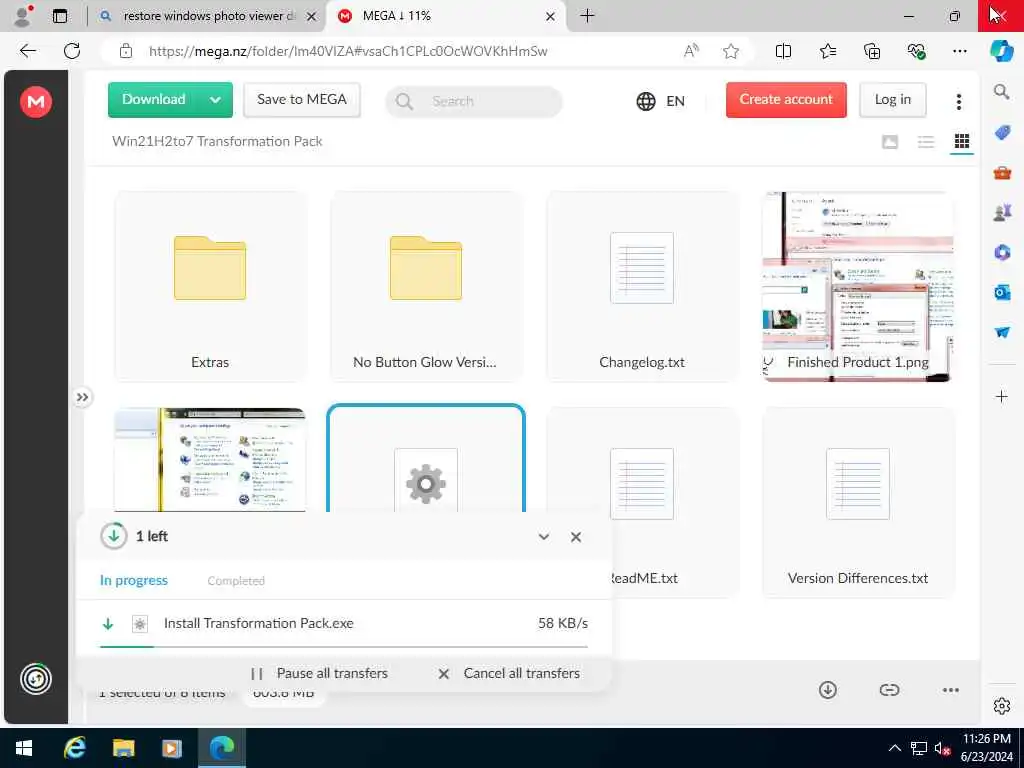The image size is (1024, 768).
Task: Open MEGA top-right three-dot menu
Action: click(x=959, y=101)
